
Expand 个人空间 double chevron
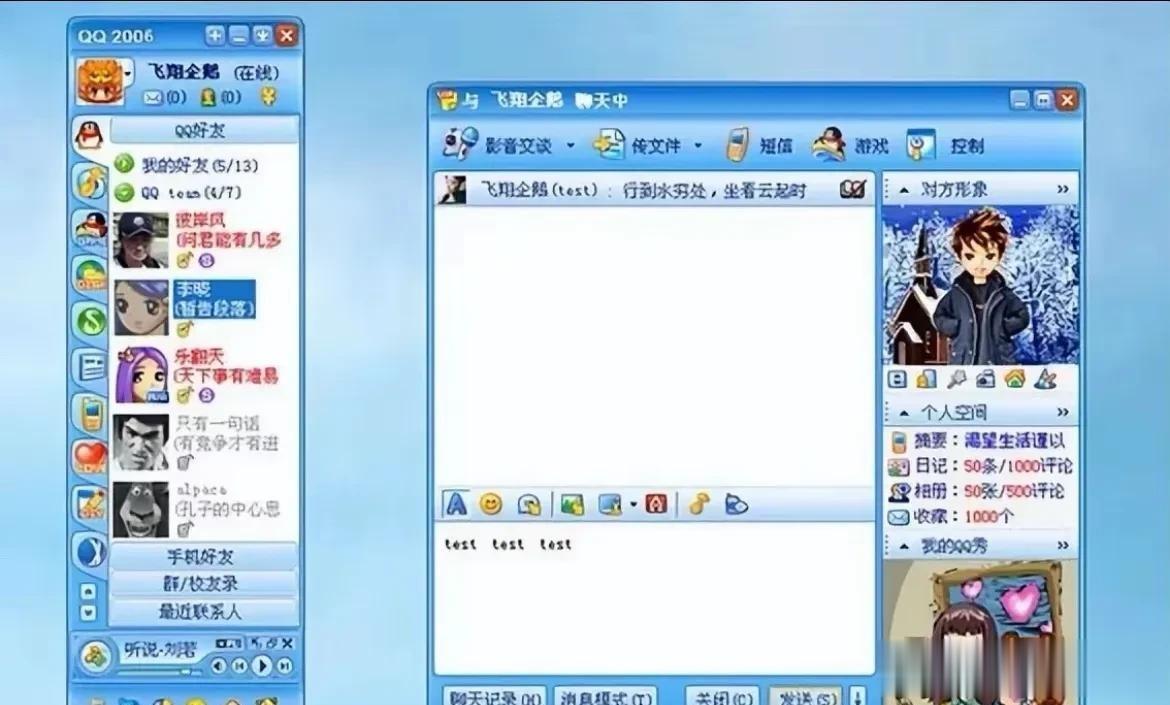tap(1063, 412)
